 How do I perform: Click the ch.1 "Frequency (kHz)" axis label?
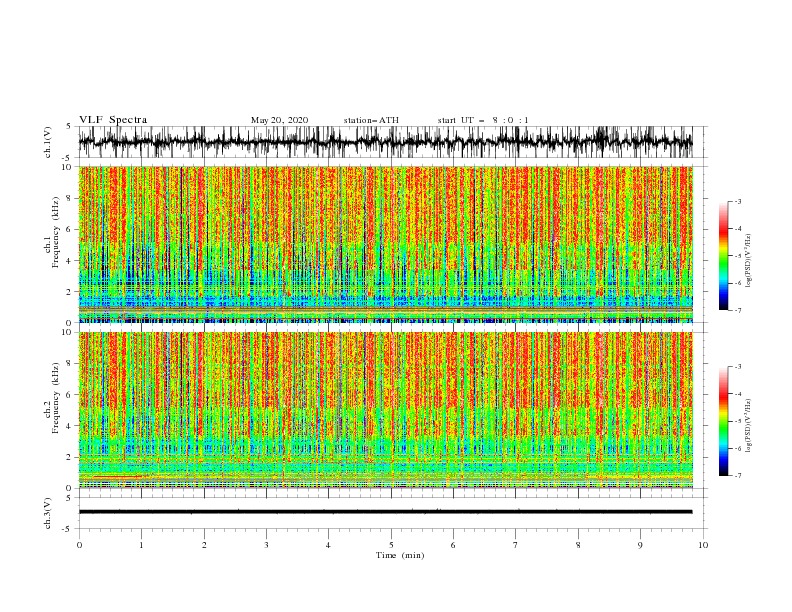point(56,233)
